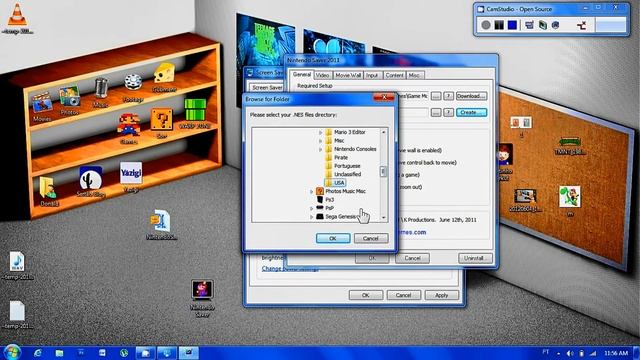Switch to Movie Wall tab
The height and width of the screenshot is (360, 640).
348,76
